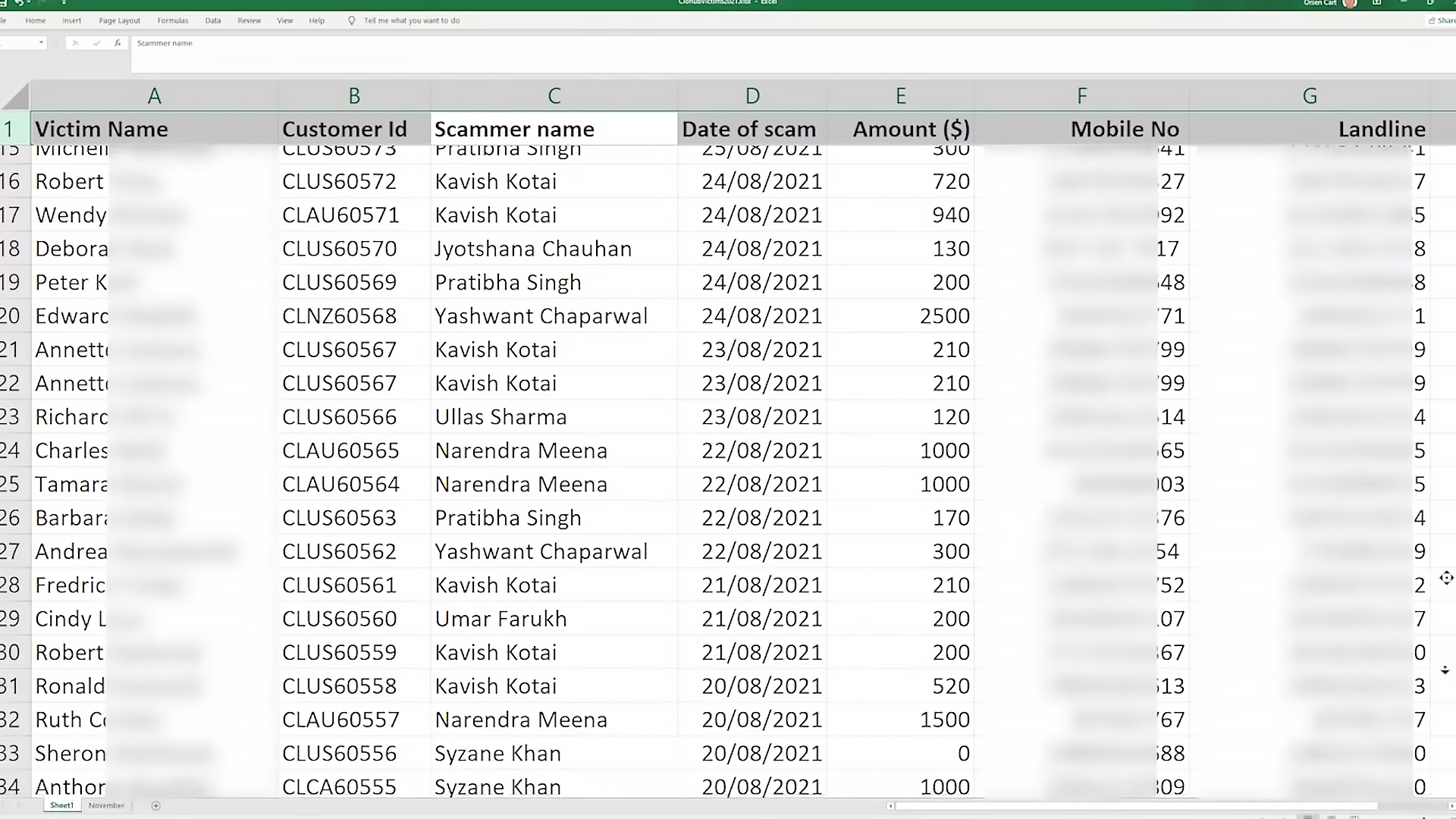Click the Share icon at top right
This screenshot has height=819, width=1456.
point(1432,20)
